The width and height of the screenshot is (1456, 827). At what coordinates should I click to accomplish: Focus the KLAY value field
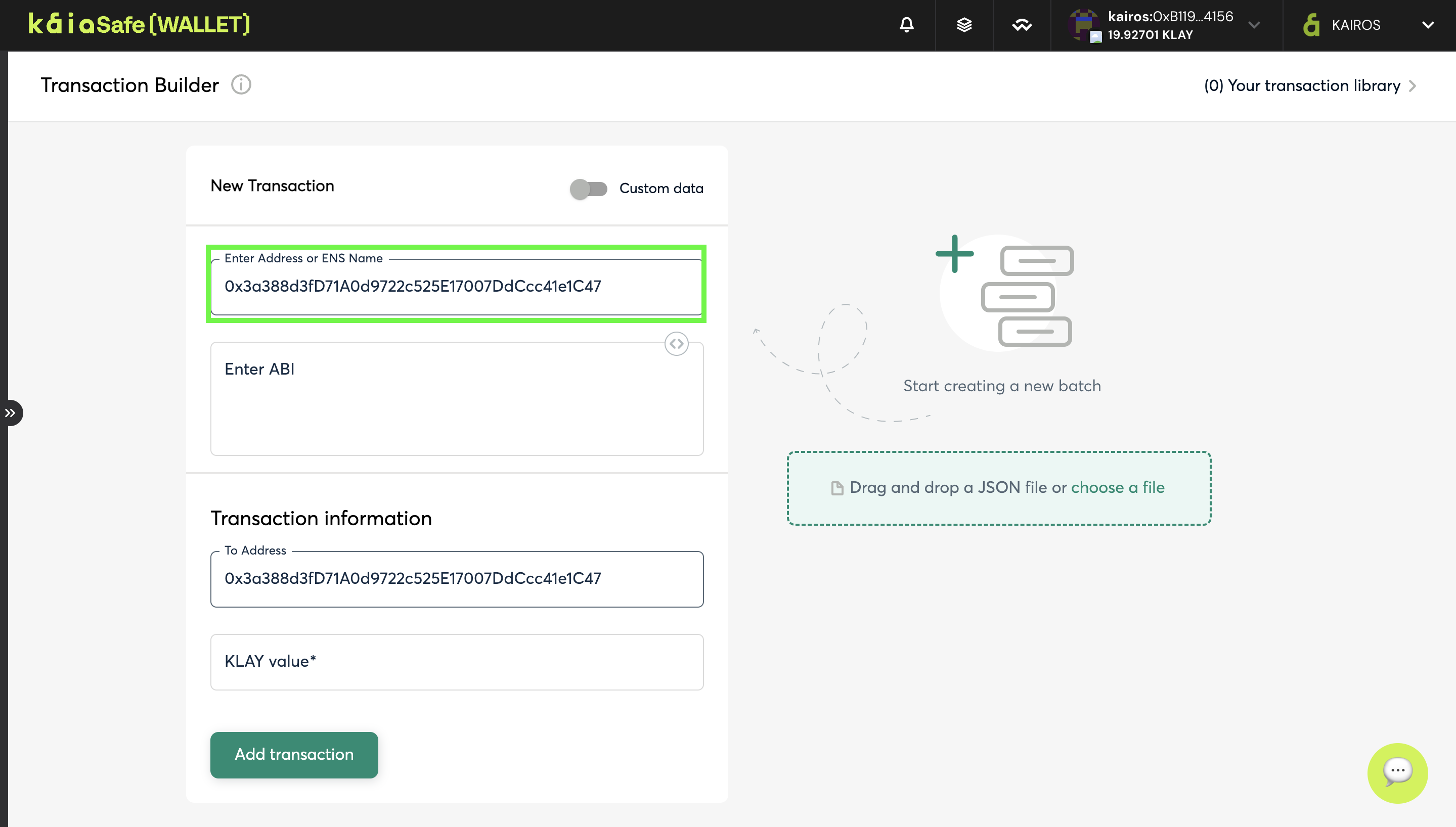point(456,662)
